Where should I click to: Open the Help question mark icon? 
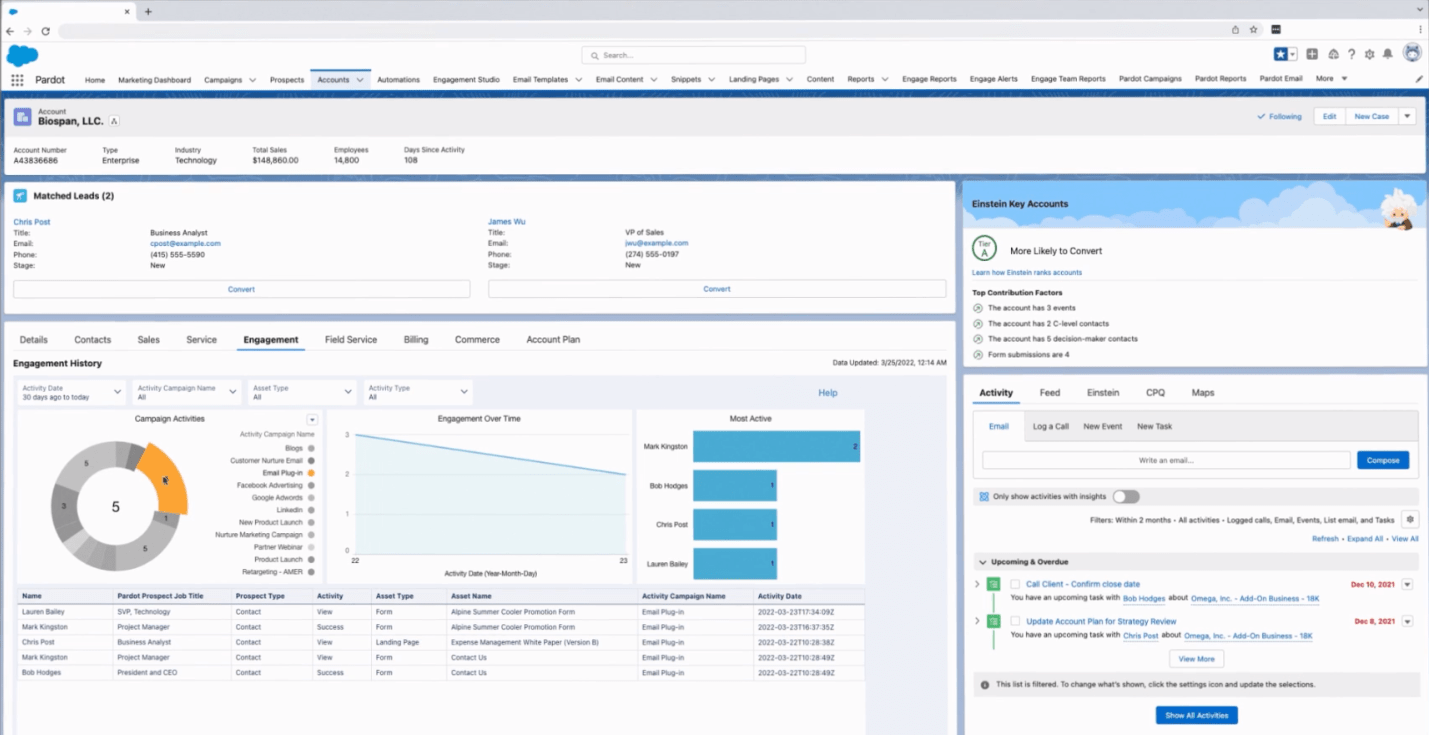[1351, 54]
